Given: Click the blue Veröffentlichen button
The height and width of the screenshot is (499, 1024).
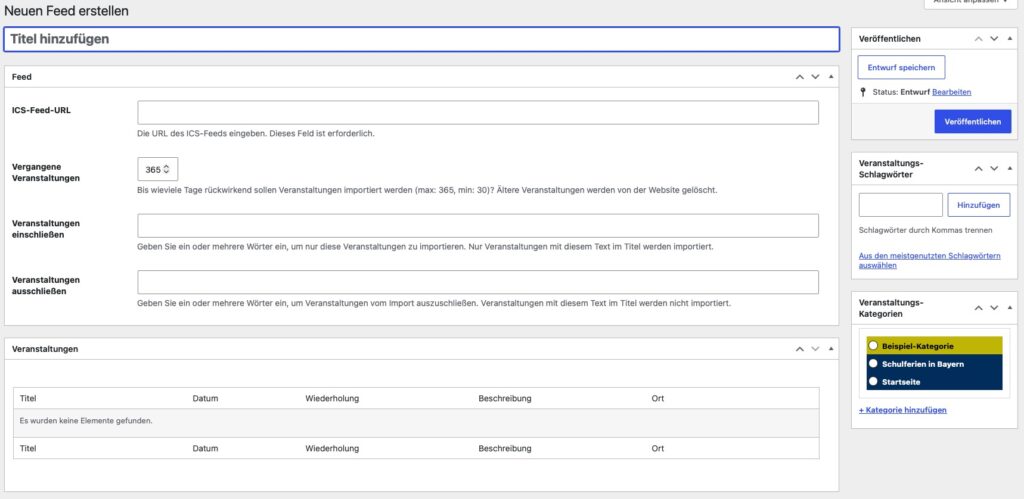Looking at the screenshot, I should [x=972, y=121].
